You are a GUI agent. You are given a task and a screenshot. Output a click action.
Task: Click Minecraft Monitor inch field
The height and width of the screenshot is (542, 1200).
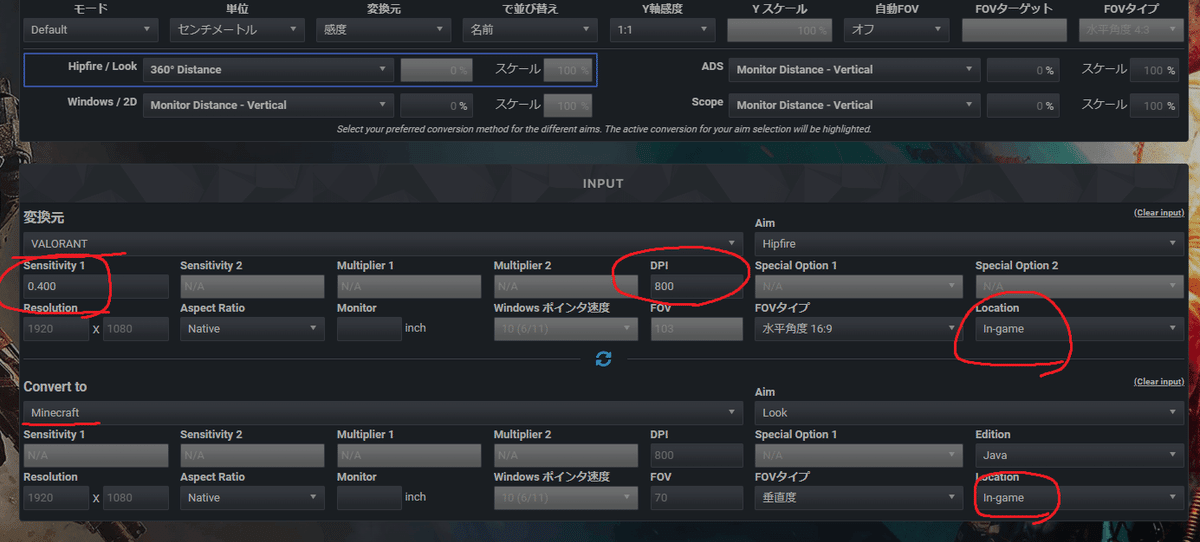pos(369,497)
